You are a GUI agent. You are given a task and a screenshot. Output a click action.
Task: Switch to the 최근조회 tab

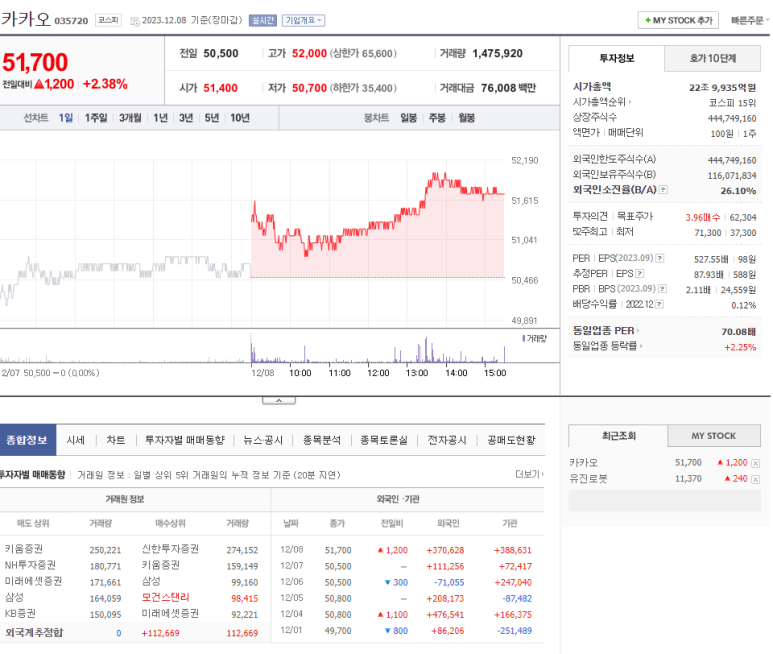tap(619, 436)
